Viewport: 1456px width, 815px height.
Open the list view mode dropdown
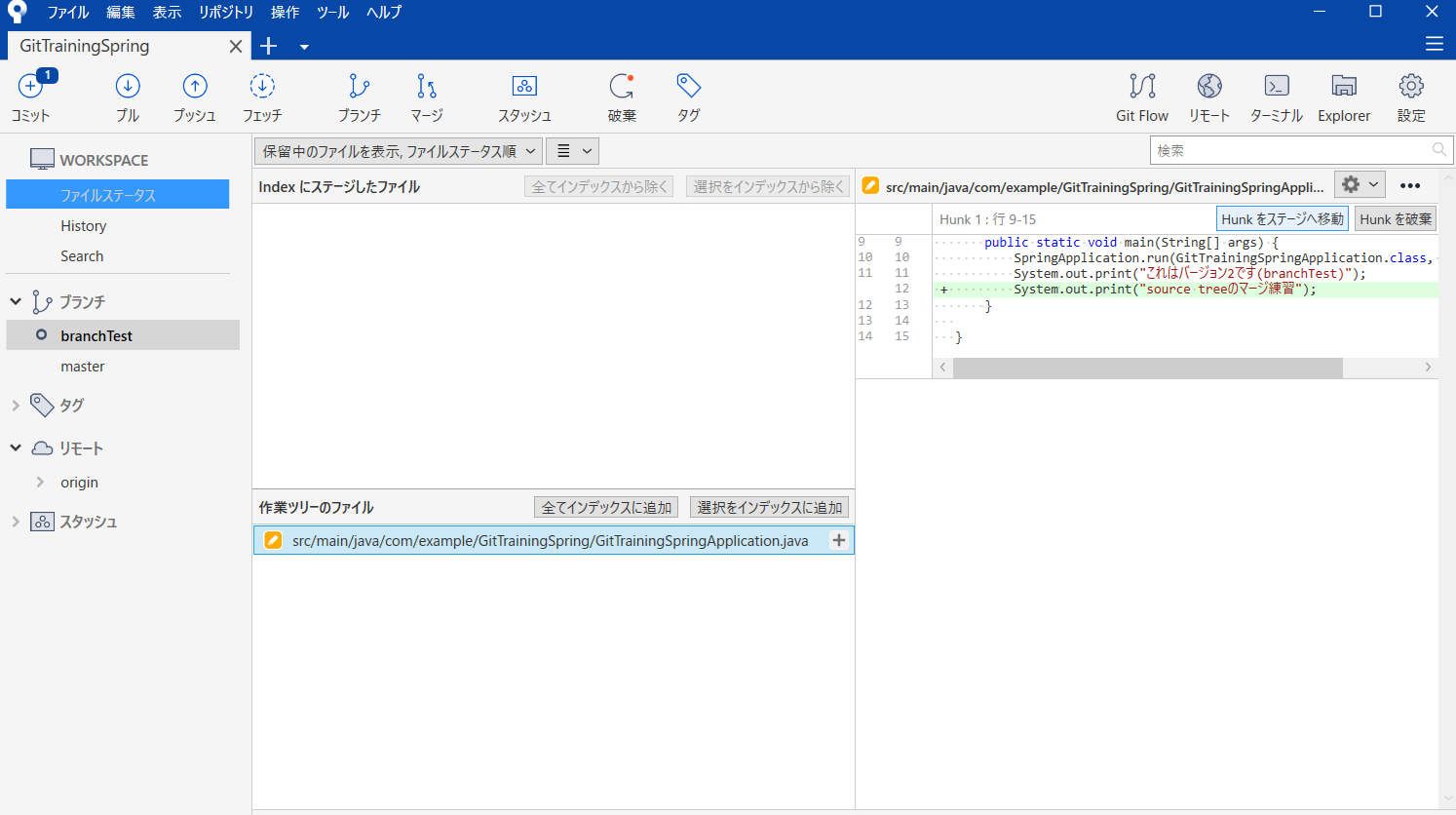click(x=573, y=151)
